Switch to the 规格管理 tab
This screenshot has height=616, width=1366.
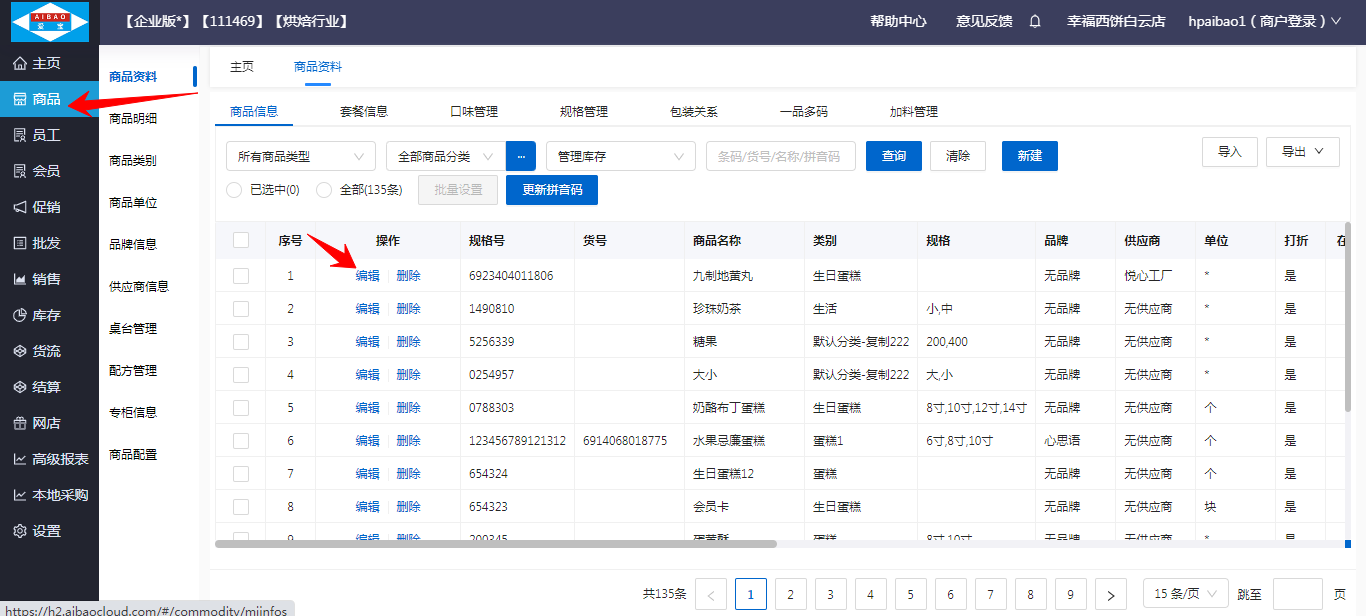coord(583,112)
